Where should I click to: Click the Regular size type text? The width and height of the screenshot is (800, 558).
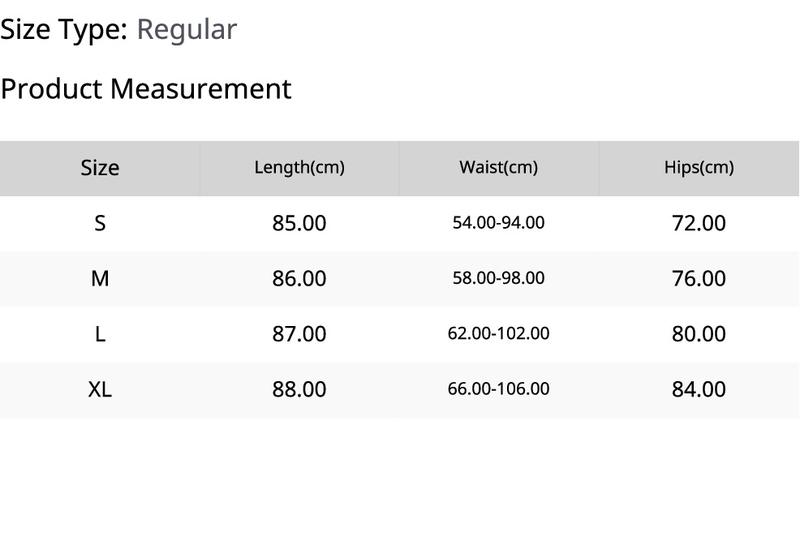coord(187,31)
